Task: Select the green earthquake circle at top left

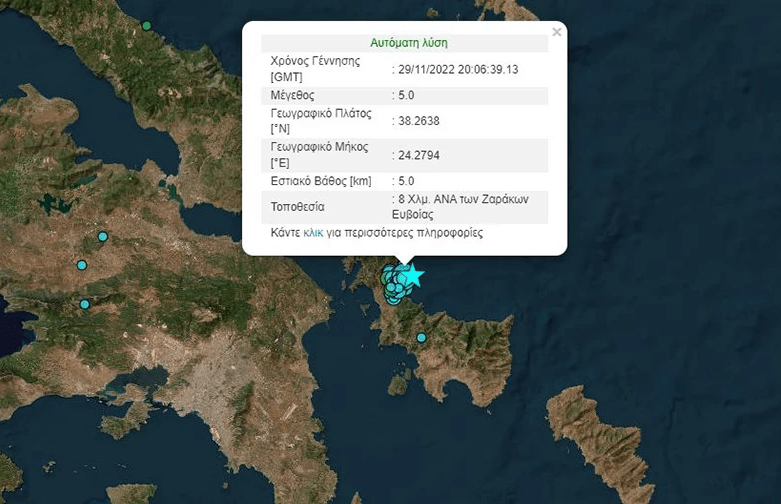Action: (x=147, y=26)
